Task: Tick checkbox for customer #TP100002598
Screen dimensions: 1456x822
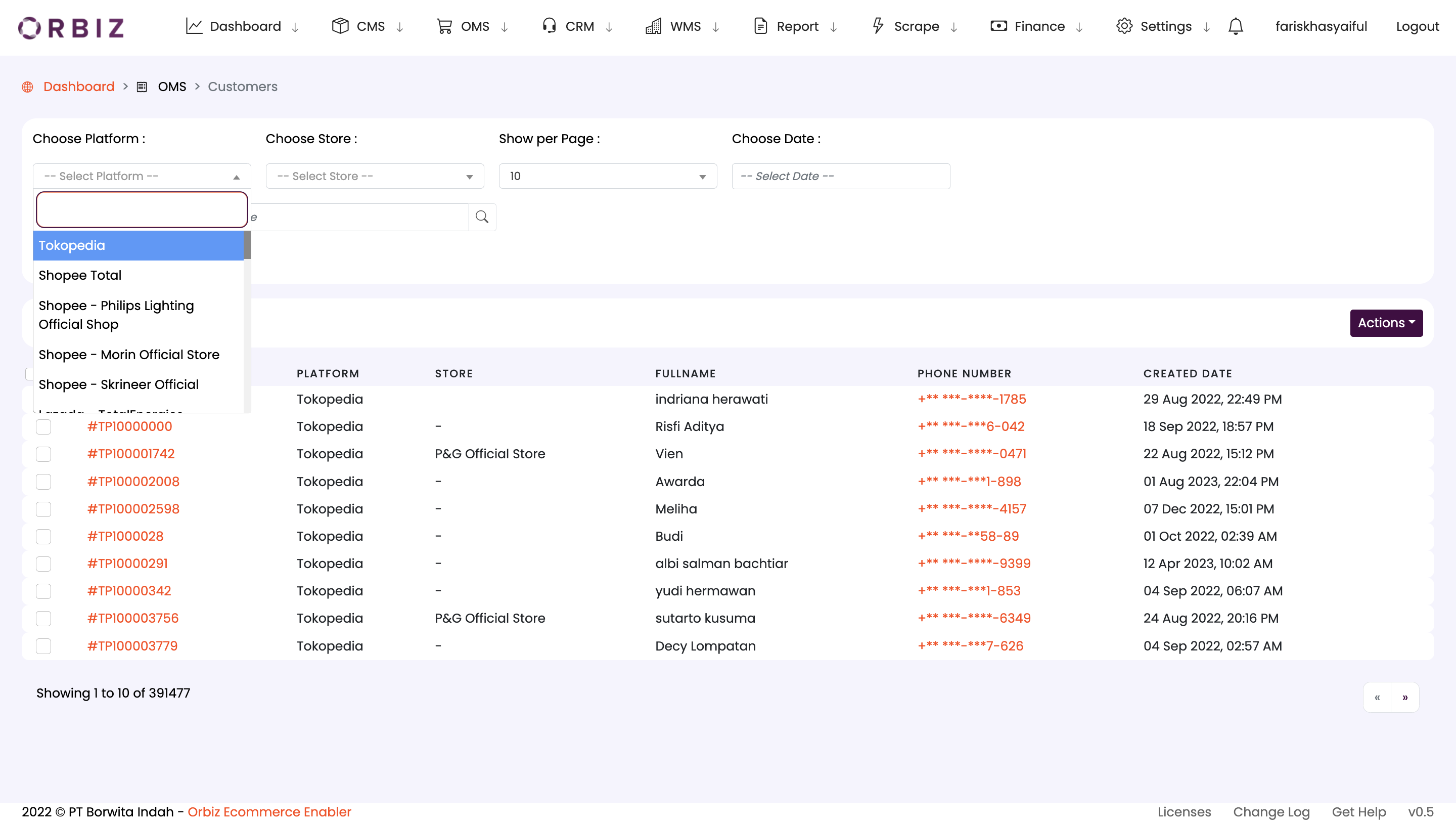Action: pos(43,509)
